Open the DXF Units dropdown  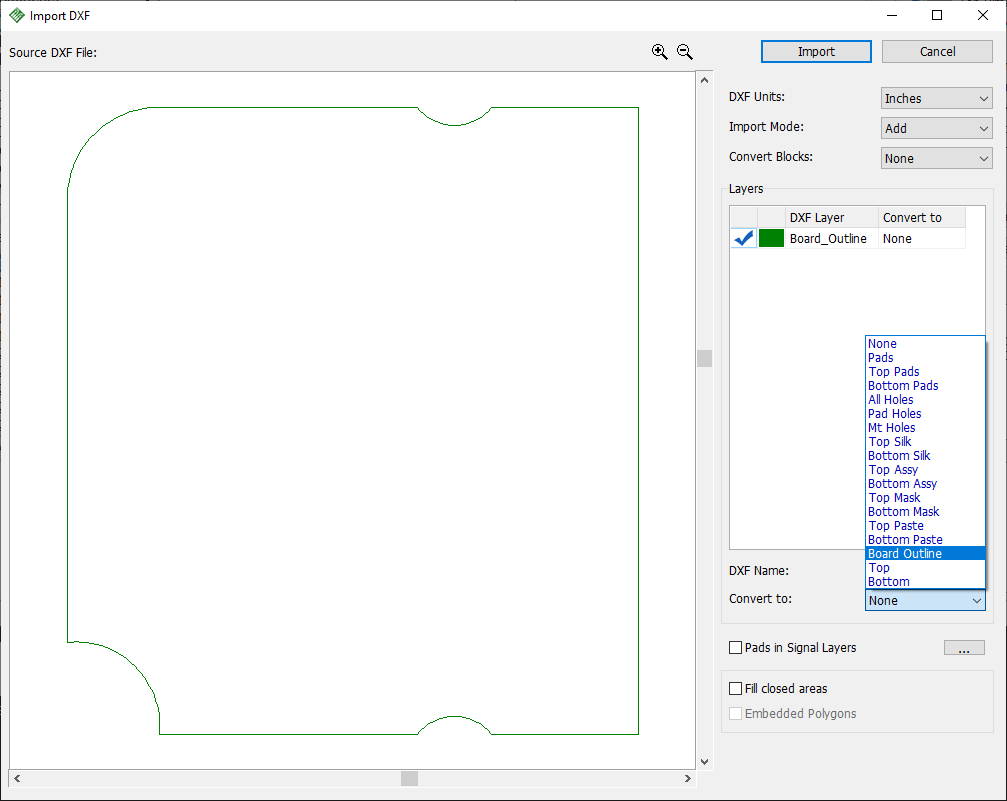(936, 98)
